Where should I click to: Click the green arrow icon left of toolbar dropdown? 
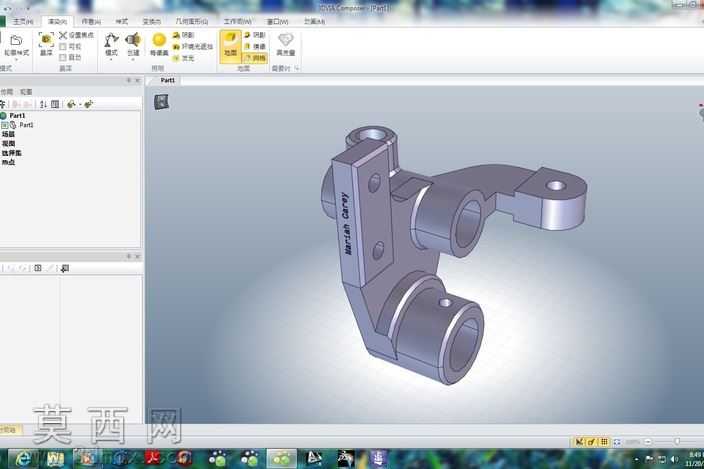click(71, 105)
